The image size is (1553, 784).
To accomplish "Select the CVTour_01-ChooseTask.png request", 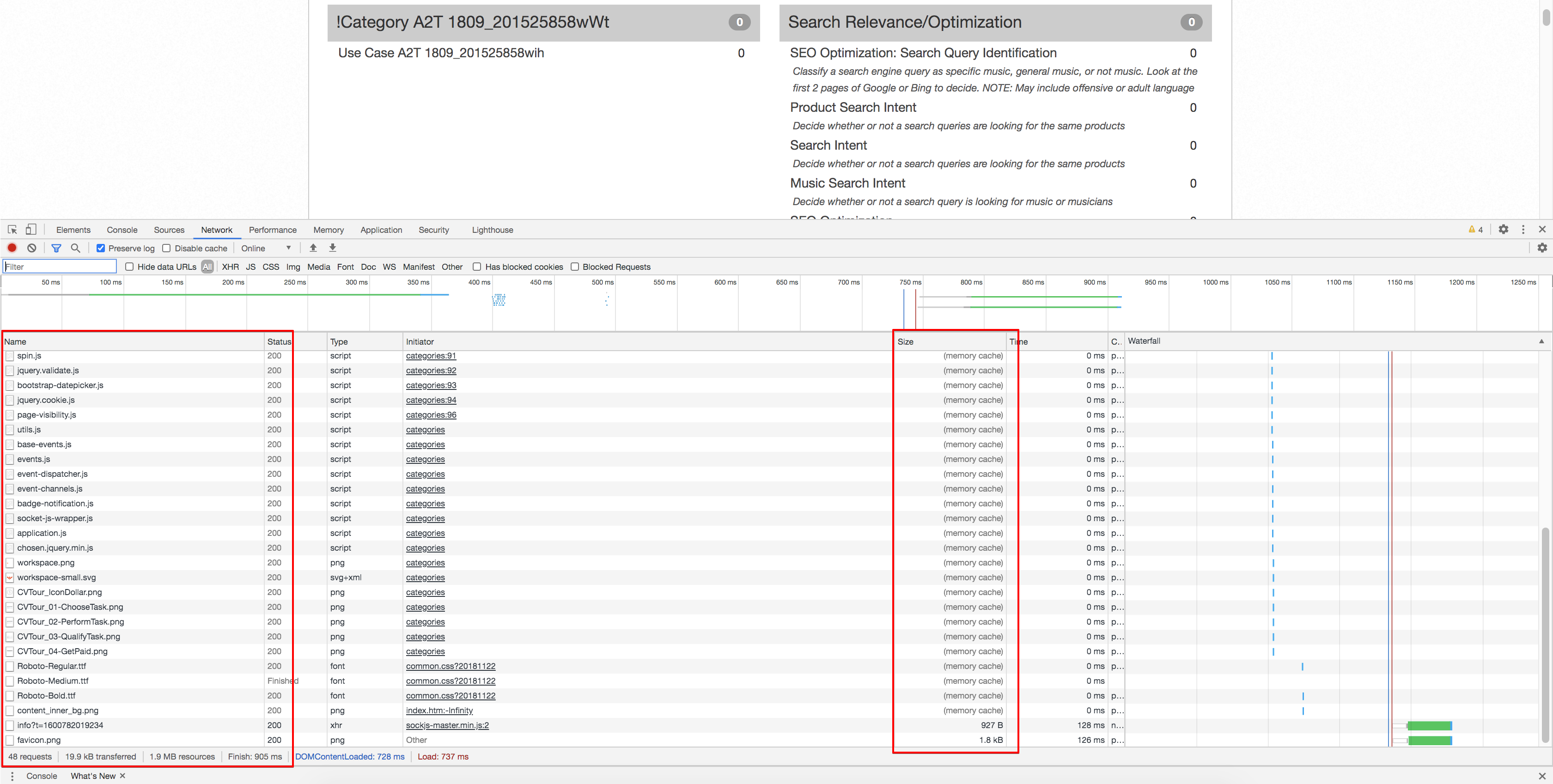I will pyautogui.click(x=70, y=607).
